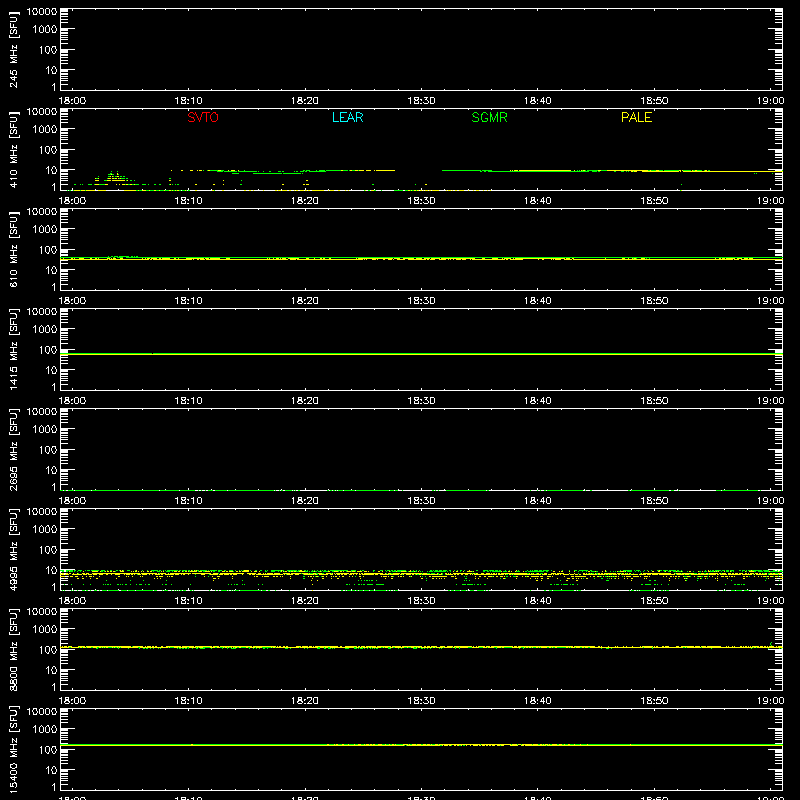Click the yellow PALE station legend label

[x=636, y=117]
